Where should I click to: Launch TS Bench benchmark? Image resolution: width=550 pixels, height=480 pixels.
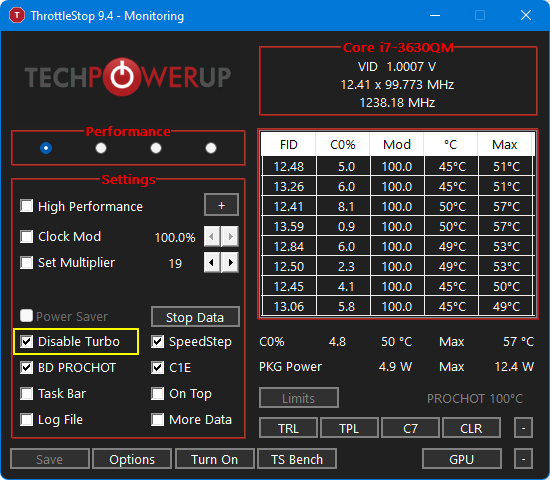pyautogui.click(x=297, y=459)
